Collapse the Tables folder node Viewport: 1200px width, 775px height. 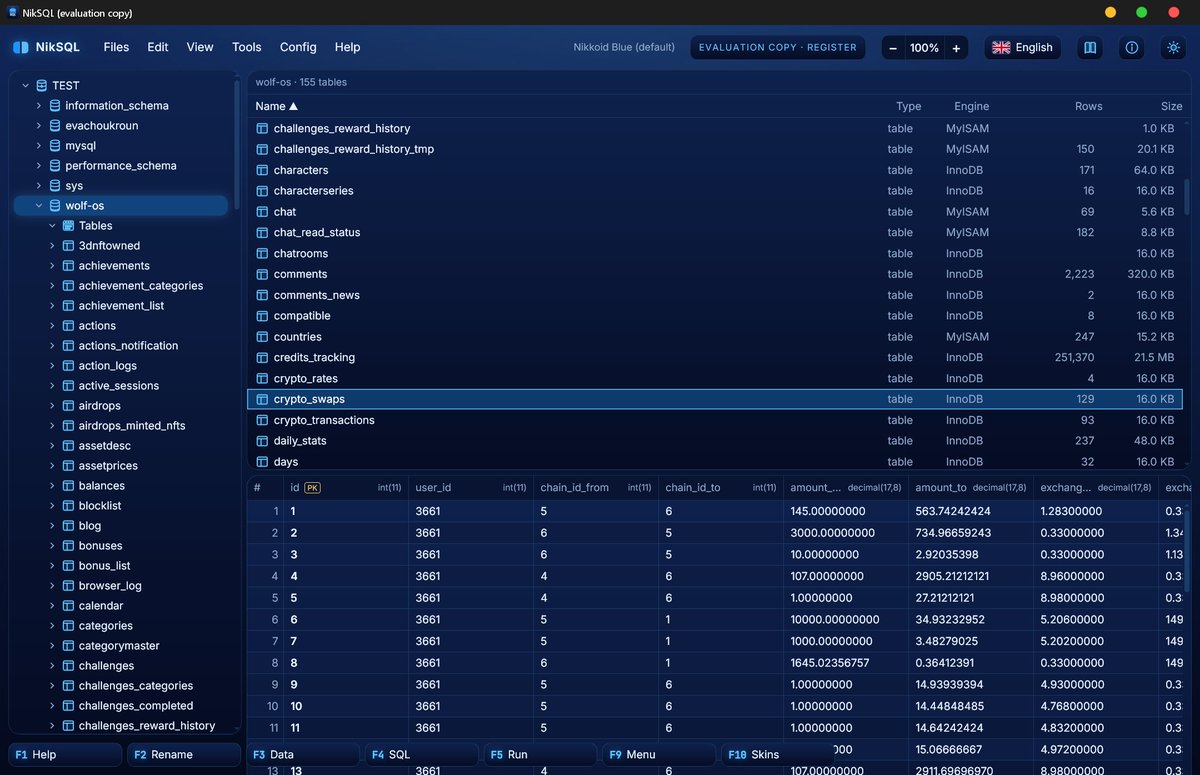coord(53,226)
